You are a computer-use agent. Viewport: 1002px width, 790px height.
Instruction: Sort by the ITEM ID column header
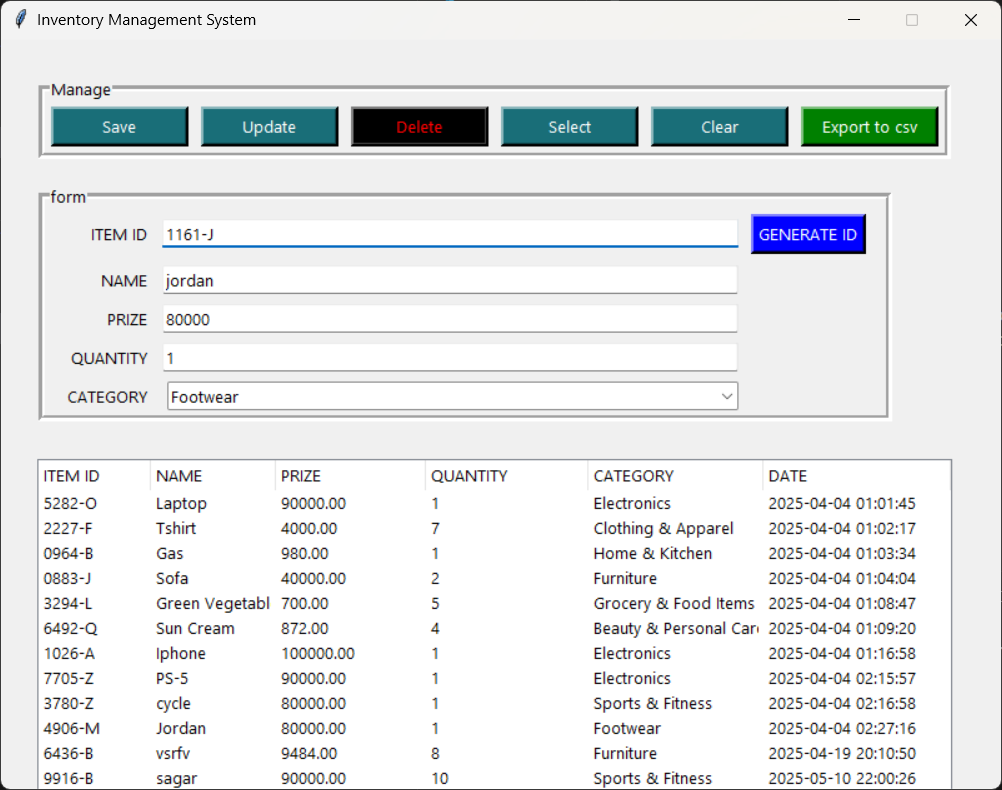[x=94, y=476]
